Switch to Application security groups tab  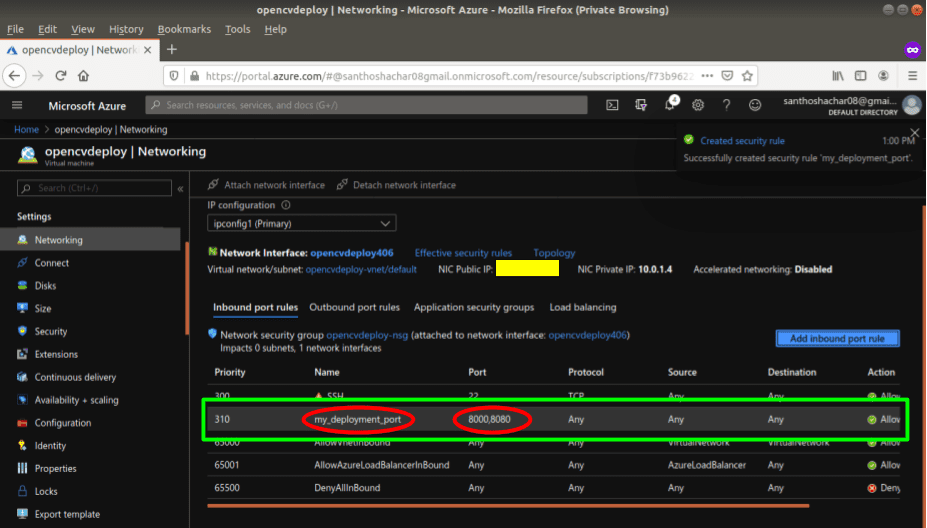pyautogui.click(x=474, y=307)
